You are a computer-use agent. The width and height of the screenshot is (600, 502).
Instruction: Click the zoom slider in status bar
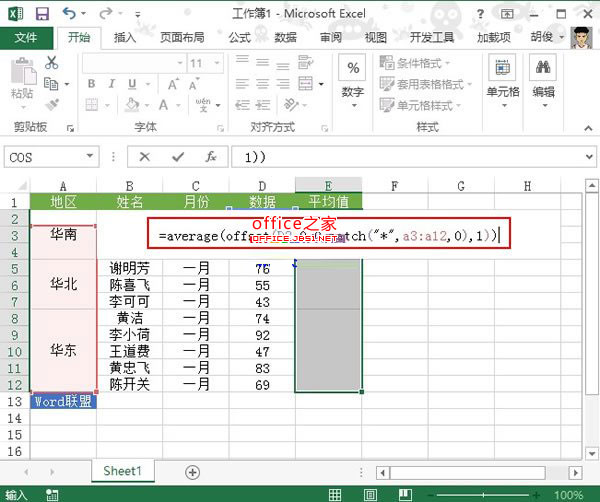point(484,495)
